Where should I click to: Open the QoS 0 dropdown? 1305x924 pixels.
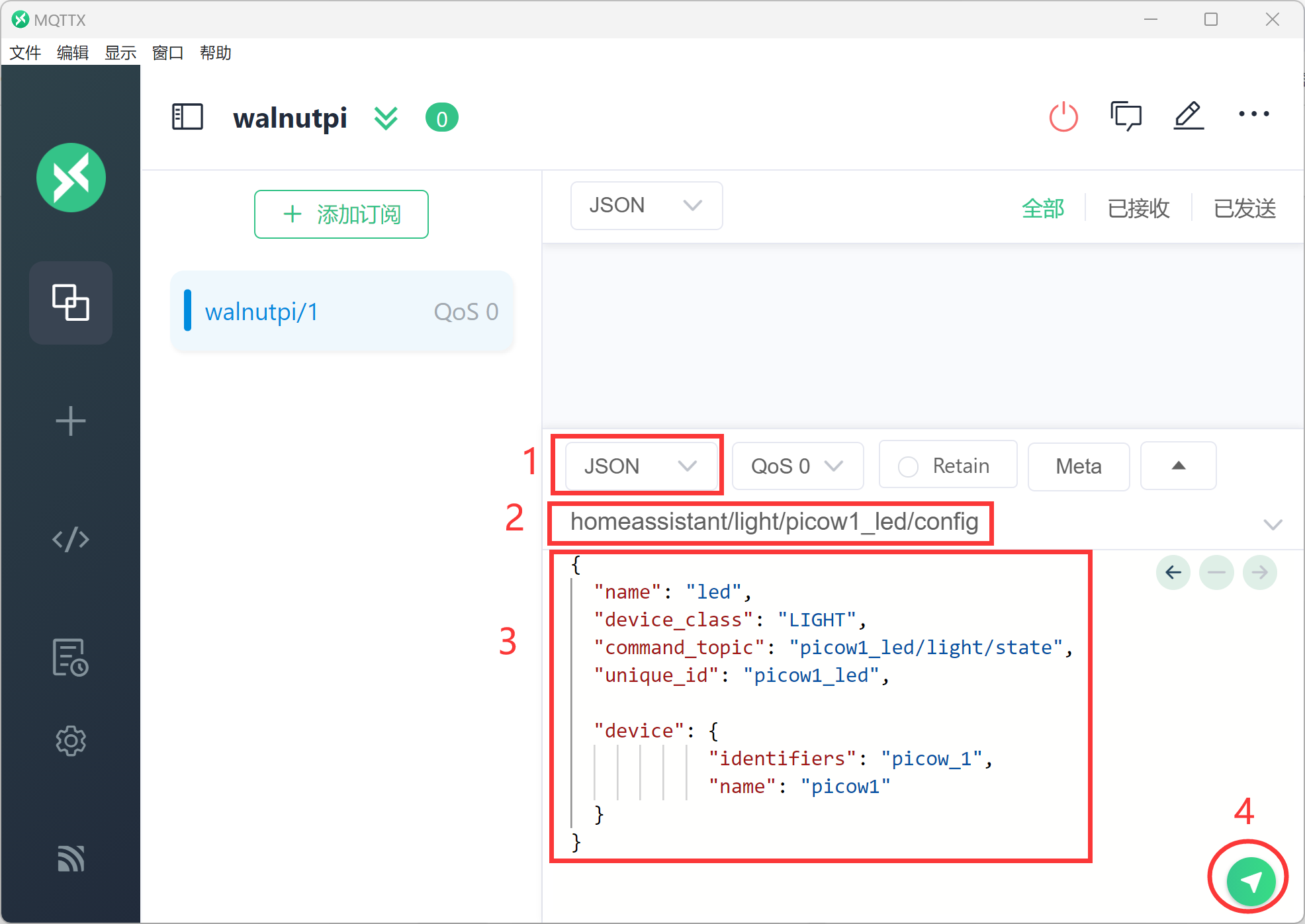tap(797, 466)
